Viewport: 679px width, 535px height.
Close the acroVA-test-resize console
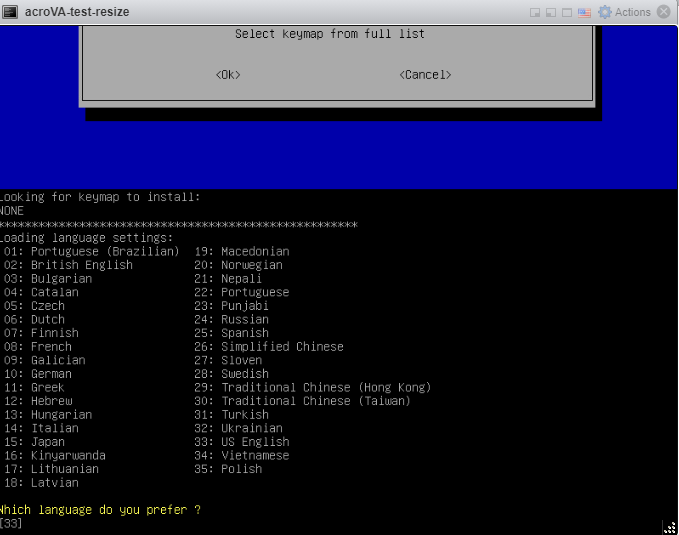point(663,12)
